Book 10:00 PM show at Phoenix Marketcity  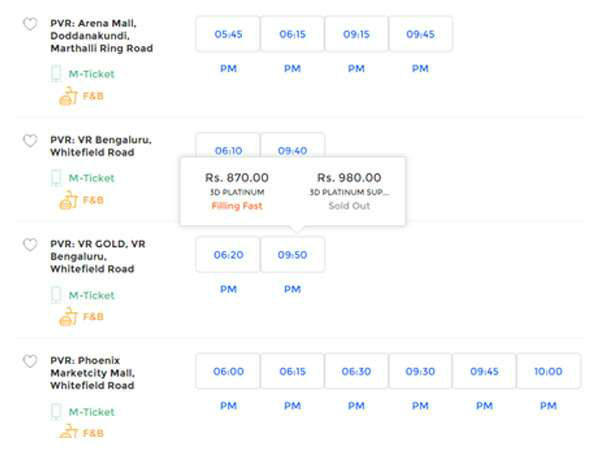[x=548, y=371]
